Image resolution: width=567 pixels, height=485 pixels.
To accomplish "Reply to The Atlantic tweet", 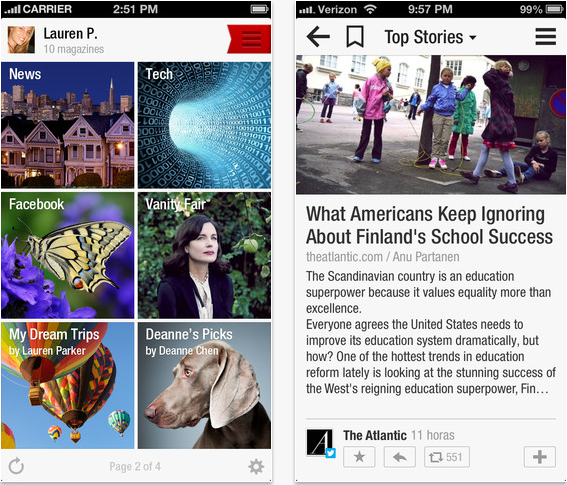I will point(400,457).
